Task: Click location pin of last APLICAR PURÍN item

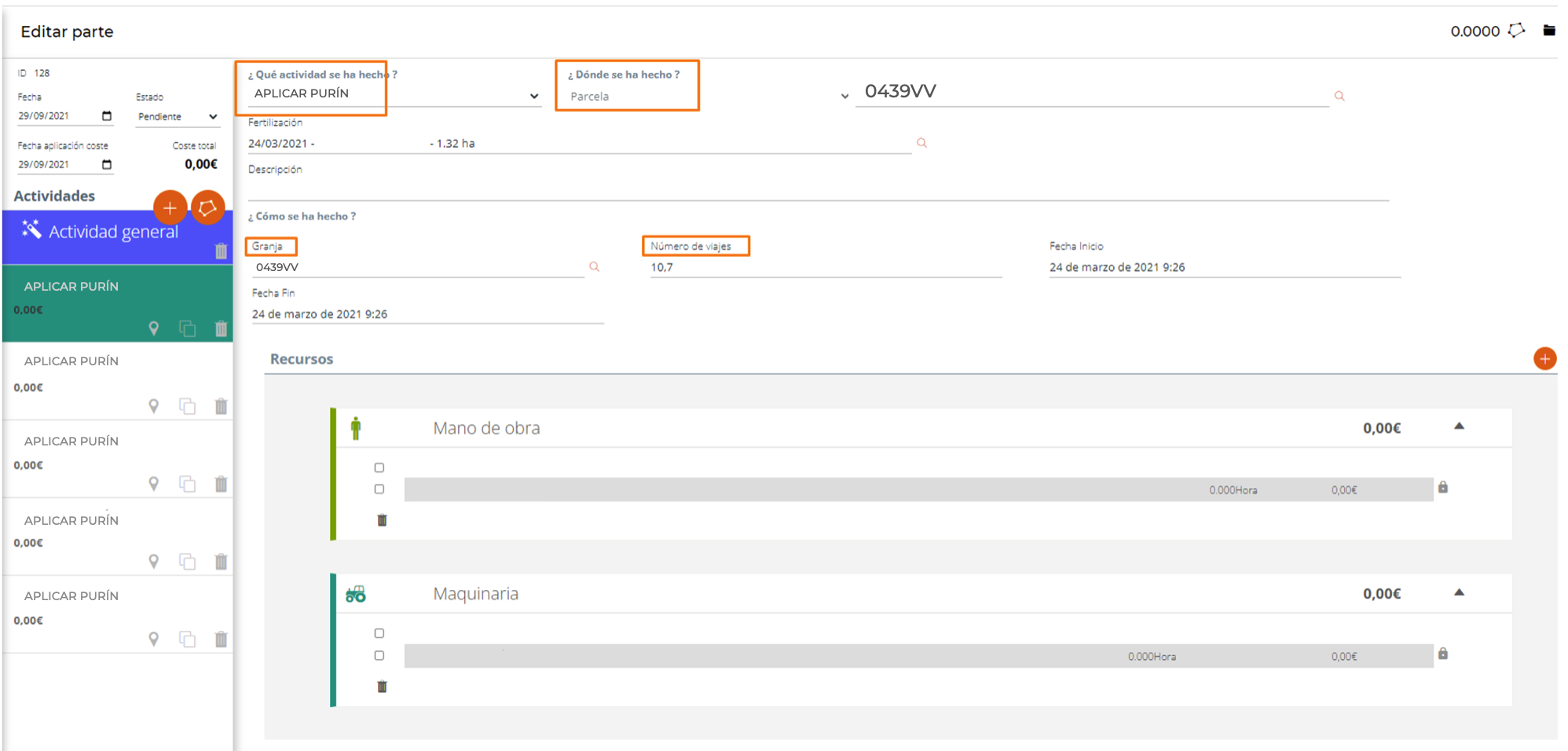Action: pos(154,639)
